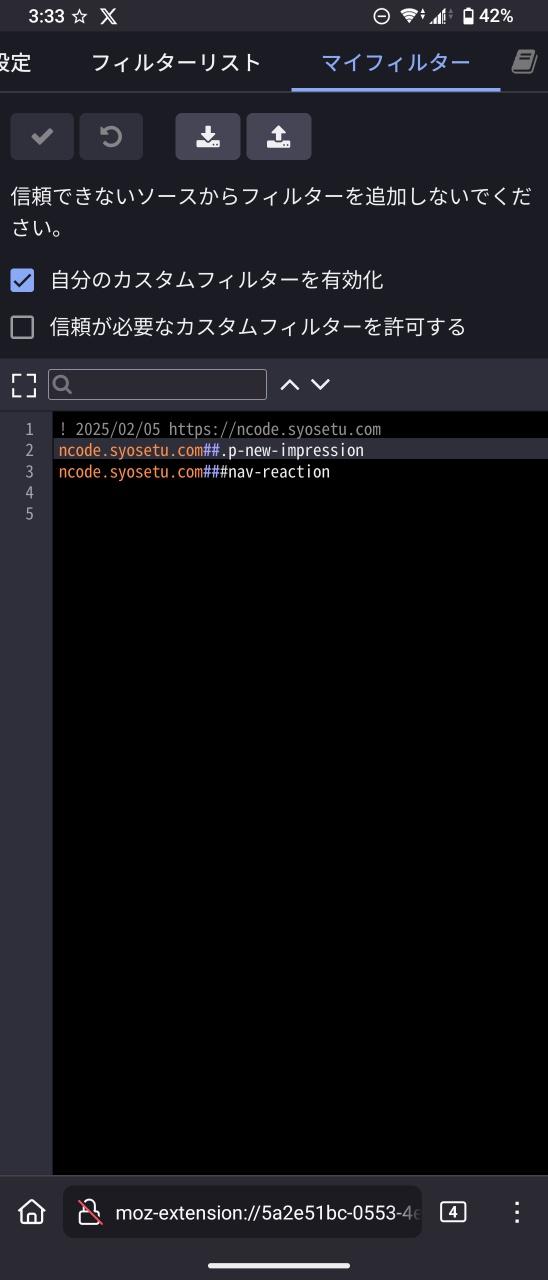Switch to the partially visible 設定 tab
Image resolution: width=548 pixels, height=1280 pixels.
click(x=15, y=63)
